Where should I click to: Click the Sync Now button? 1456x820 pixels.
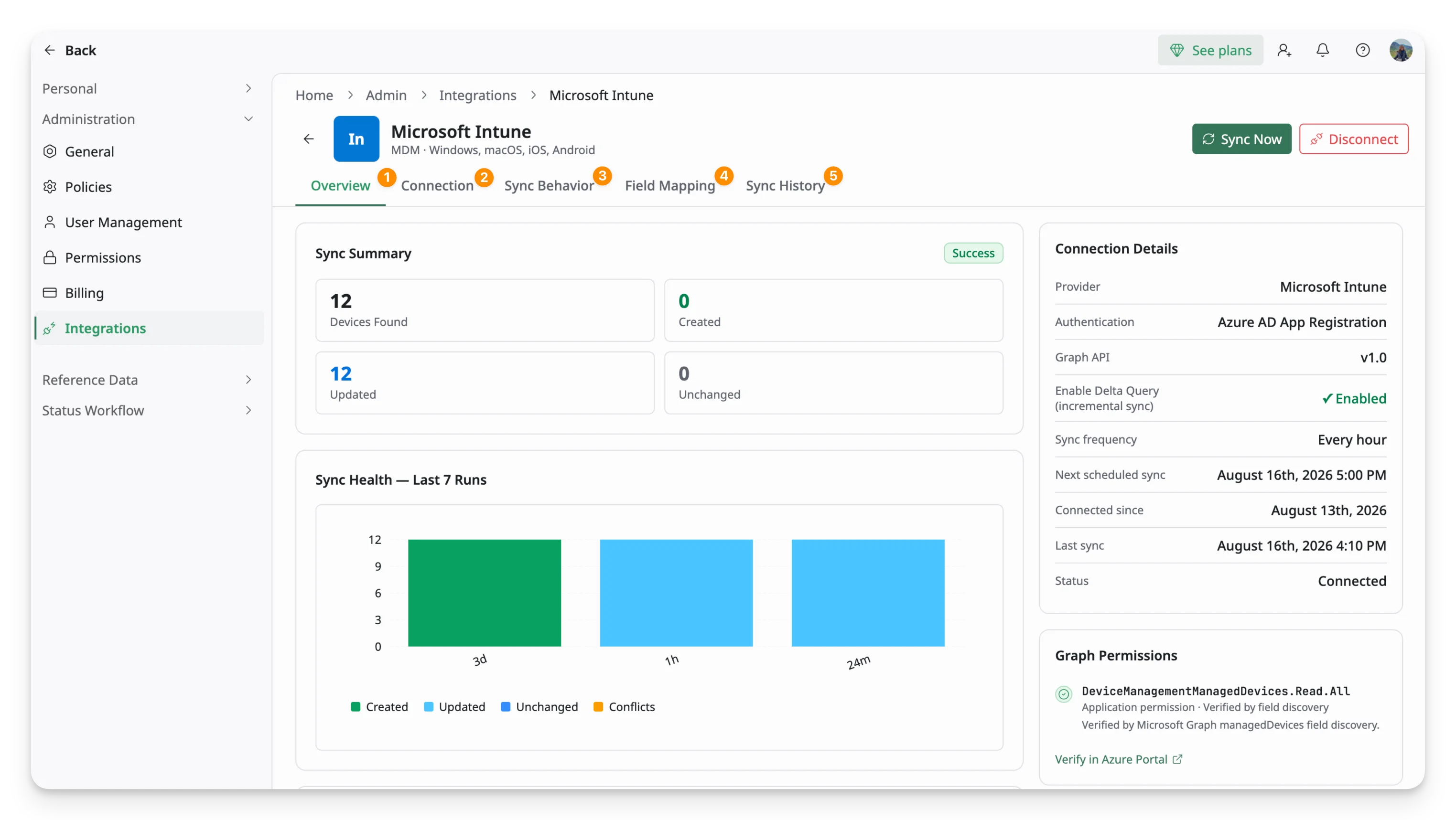click(x=1241, y=139)
